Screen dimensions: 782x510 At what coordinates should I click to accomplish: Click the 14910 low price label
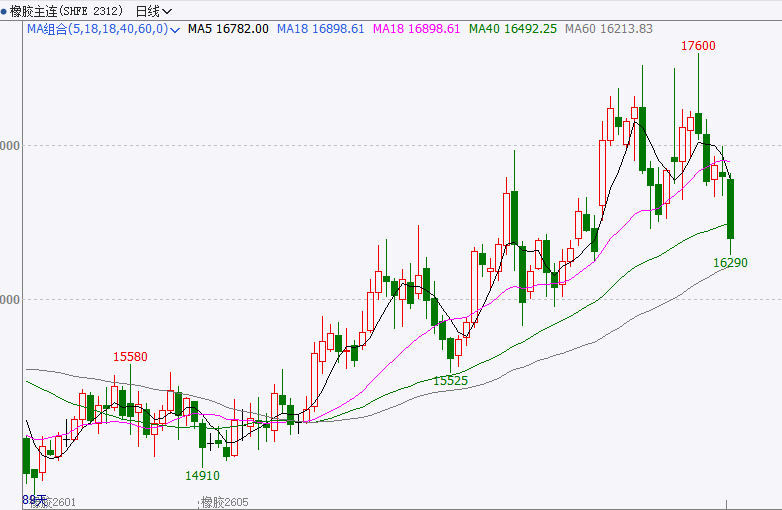(x=202, y=475)
